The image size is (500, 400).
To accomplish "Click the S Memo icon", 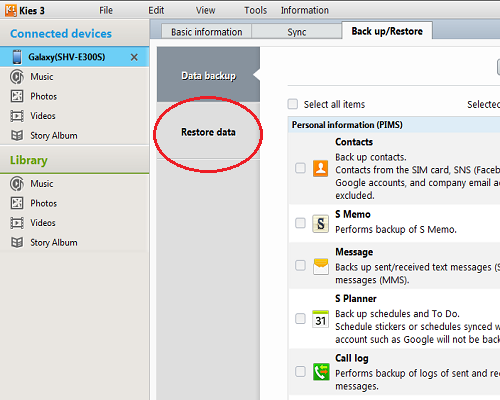I will tap(320, 223).
